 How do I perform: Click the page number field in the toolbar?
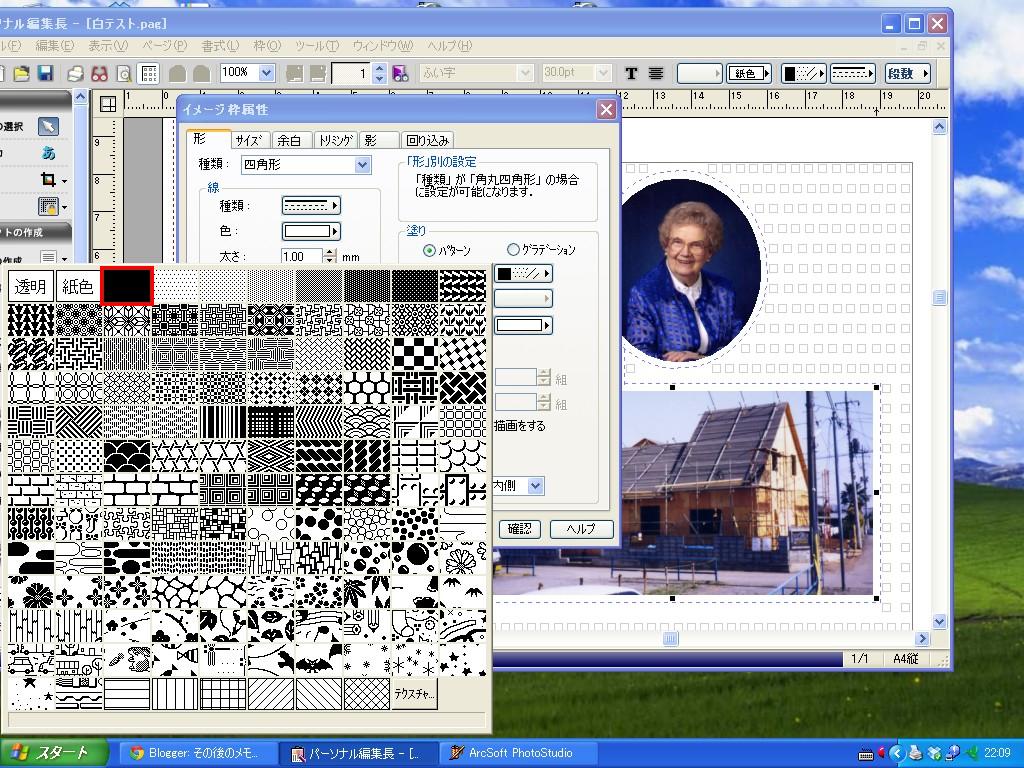[351, 73]
